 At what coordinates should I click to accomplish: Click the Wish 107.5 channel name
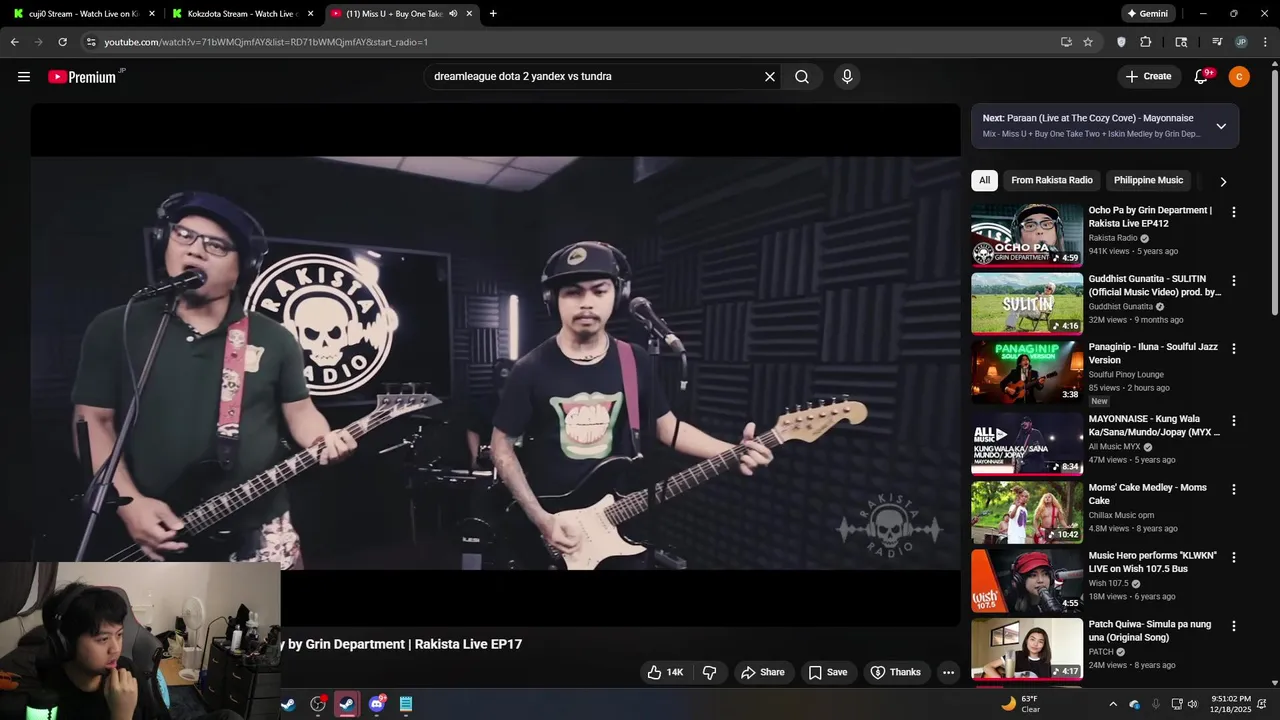(1108, 584)
